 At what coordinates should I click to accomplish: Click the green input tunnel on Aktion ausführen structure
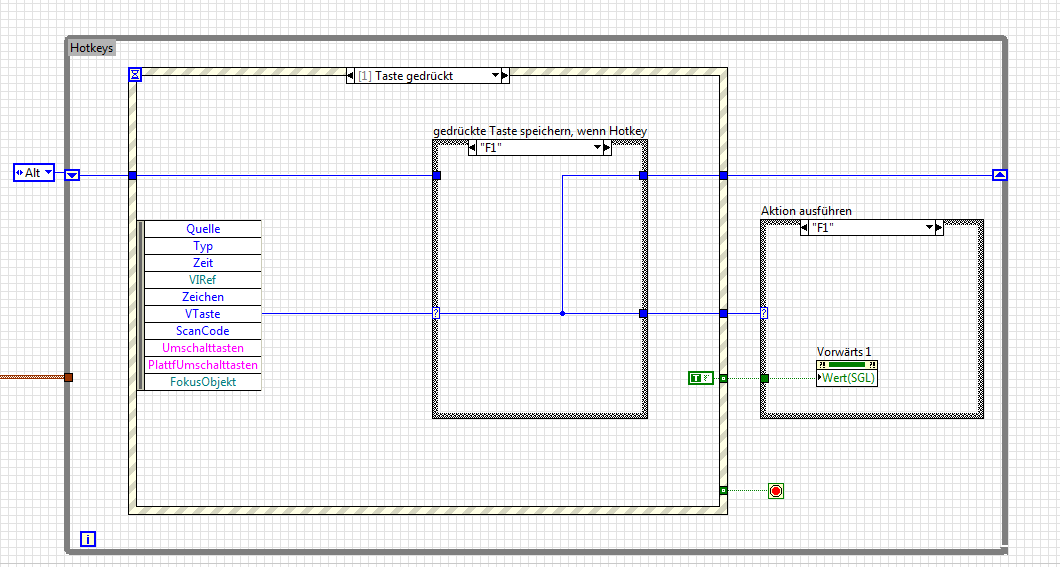tap(765, 378)
